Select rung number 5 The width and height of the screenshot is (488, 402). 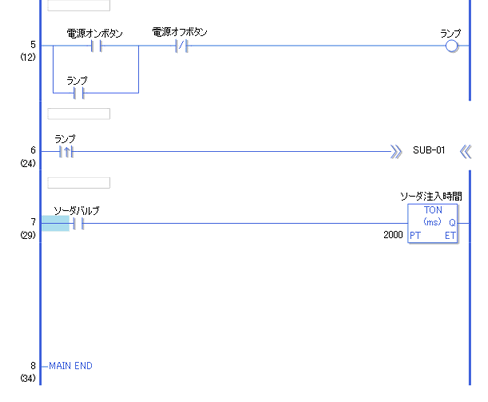coord(33,45)
